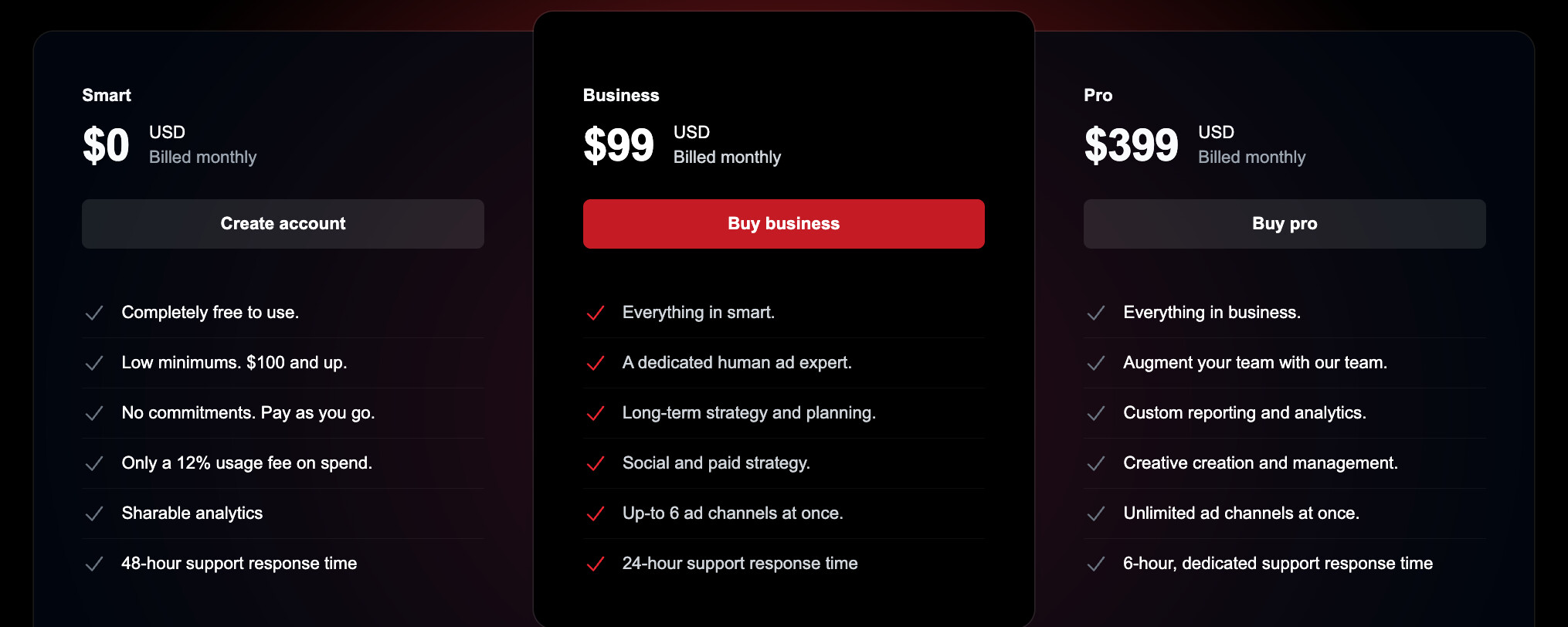Screen dimensions: 1568x627
Task: Click the red Buy business button
Action: pyautogui.click(x=783, y=224)
